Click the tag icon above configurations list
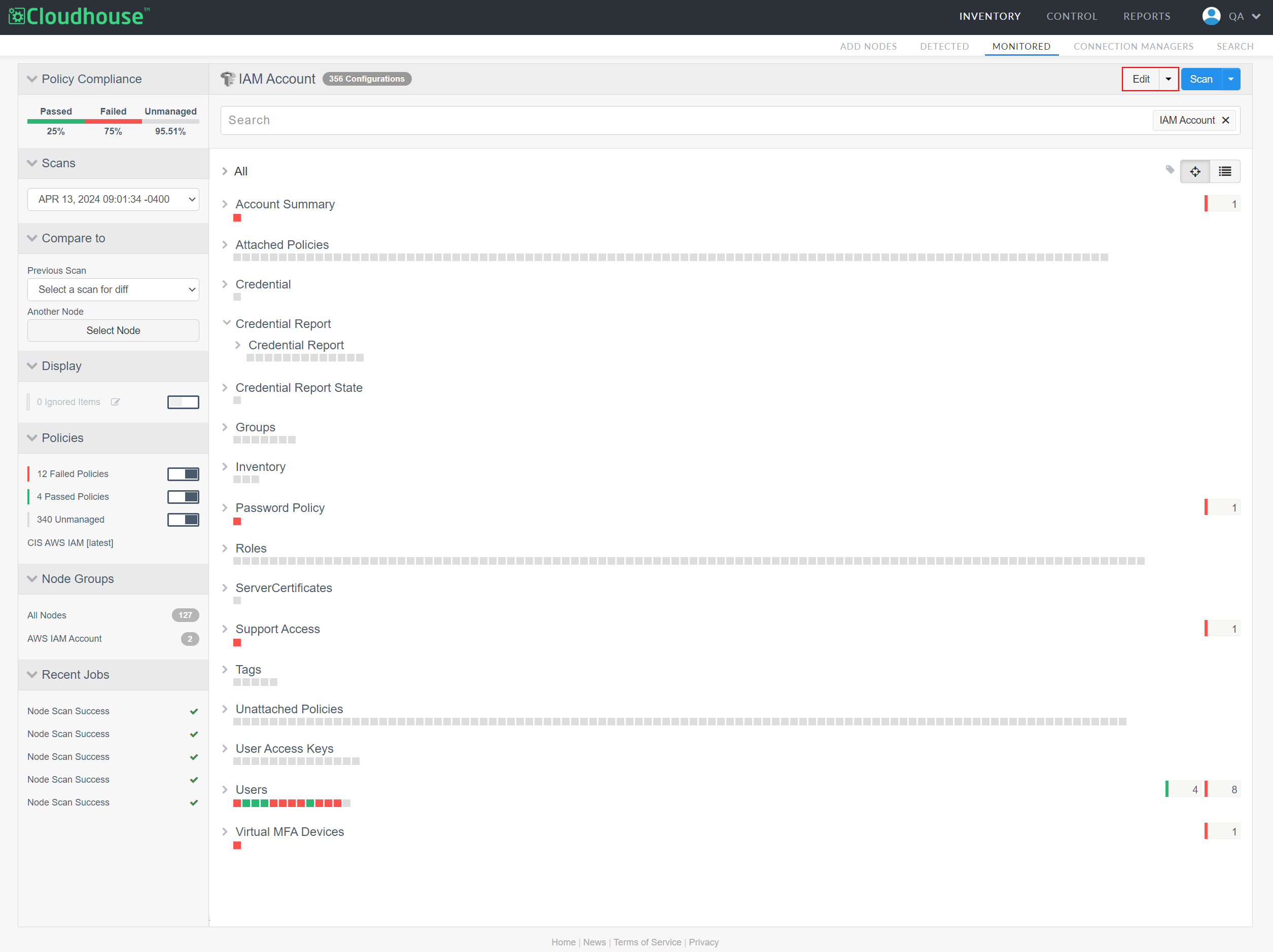The width and height of the screenshot is (1273, 952). tap(1170, 170)
